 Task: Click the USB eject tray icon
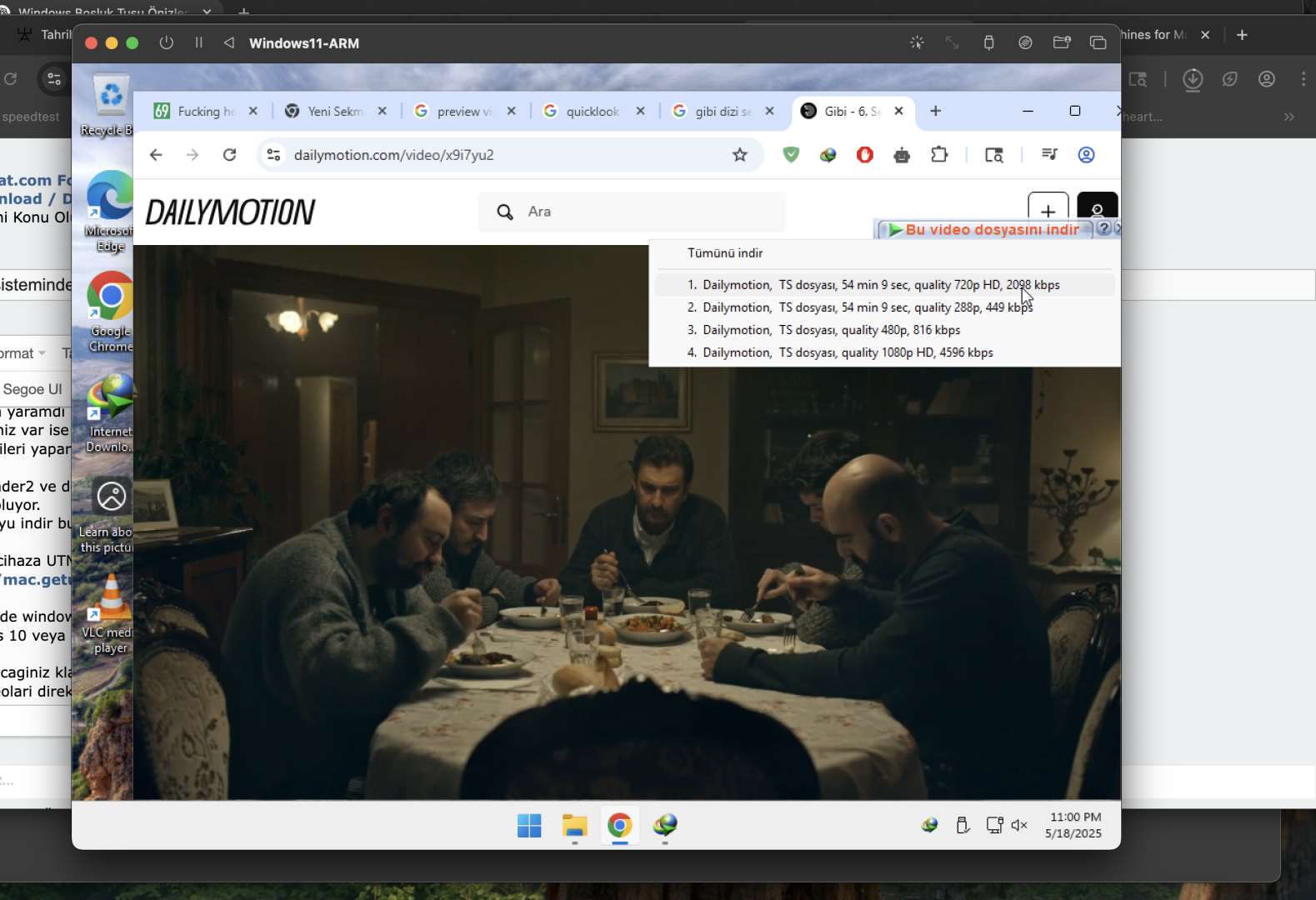click(963, 825)
